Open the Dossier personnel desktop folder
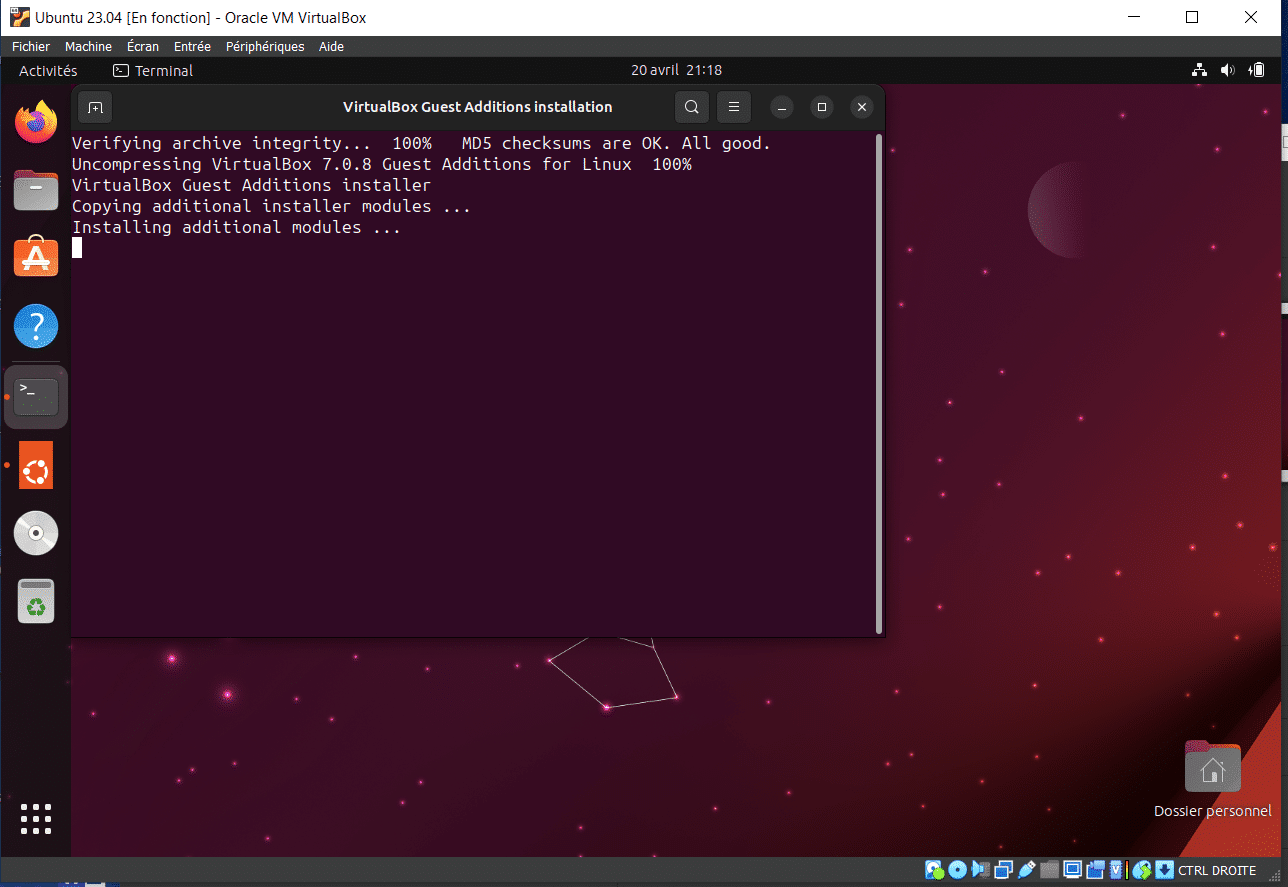Viewport: 1288px width, 887px height. [x=1212, y=768]
